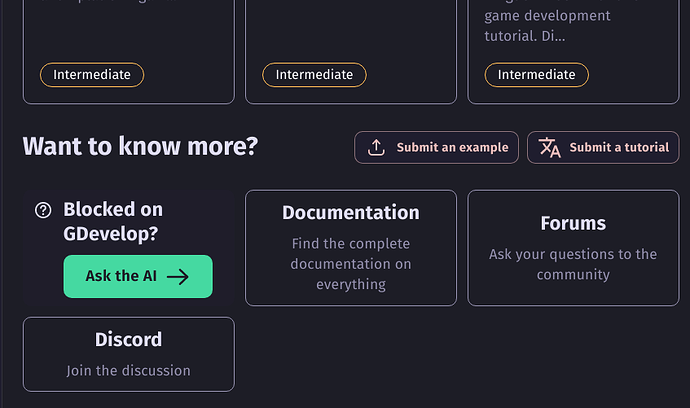Image resolution: width=690 pixels, height=408 pixels.
Task: Click the arrow icon in Ask the AI
Action: tap(178, 277)
